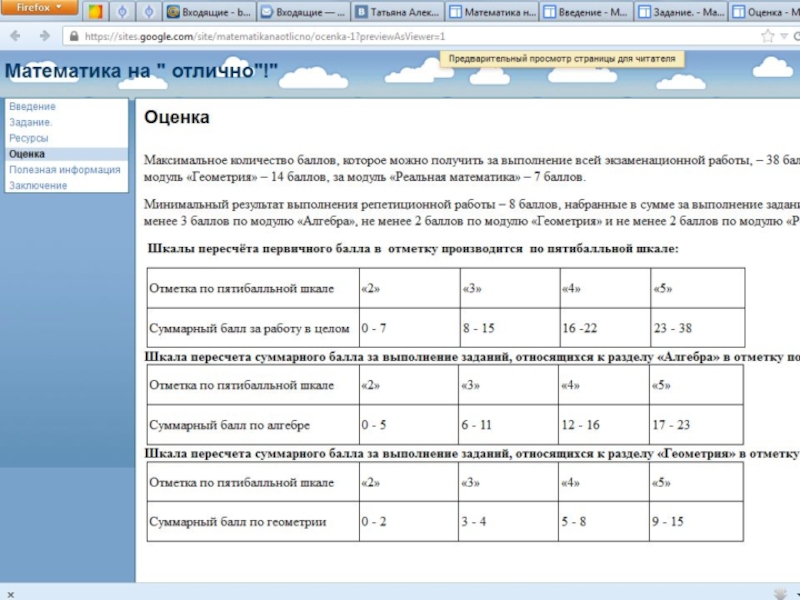Open the Математика н... browser tab
Screen dimensions: 800x600
click(492, 13)
